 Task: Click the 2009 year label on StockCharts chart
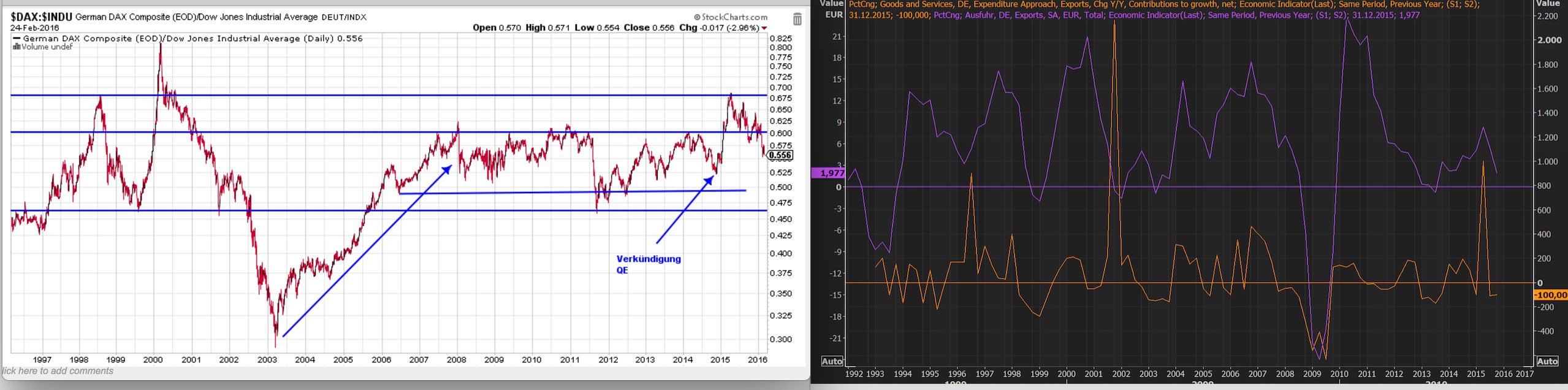(x=494, y=360)
